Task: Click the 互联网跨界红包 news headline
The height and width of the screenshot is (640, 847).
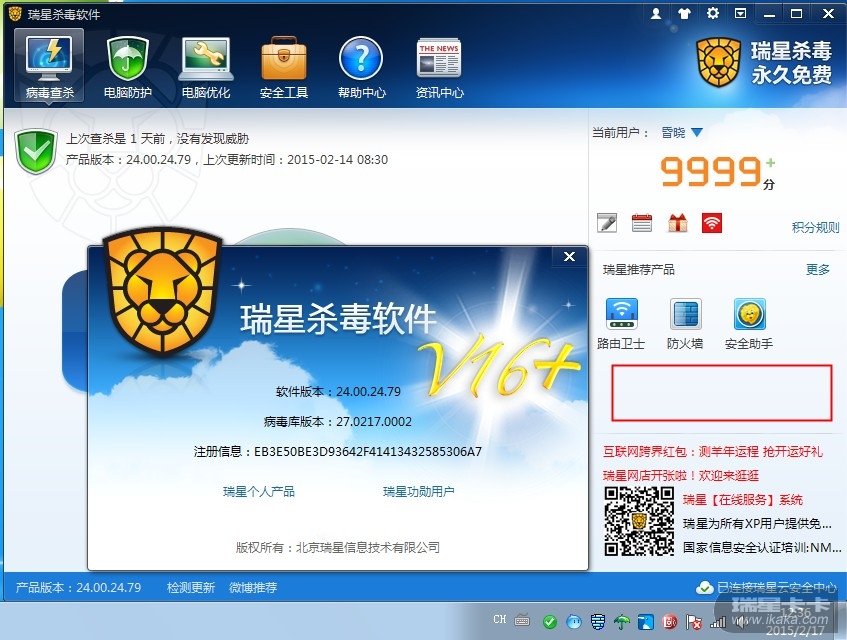Action: click(712, 452)
